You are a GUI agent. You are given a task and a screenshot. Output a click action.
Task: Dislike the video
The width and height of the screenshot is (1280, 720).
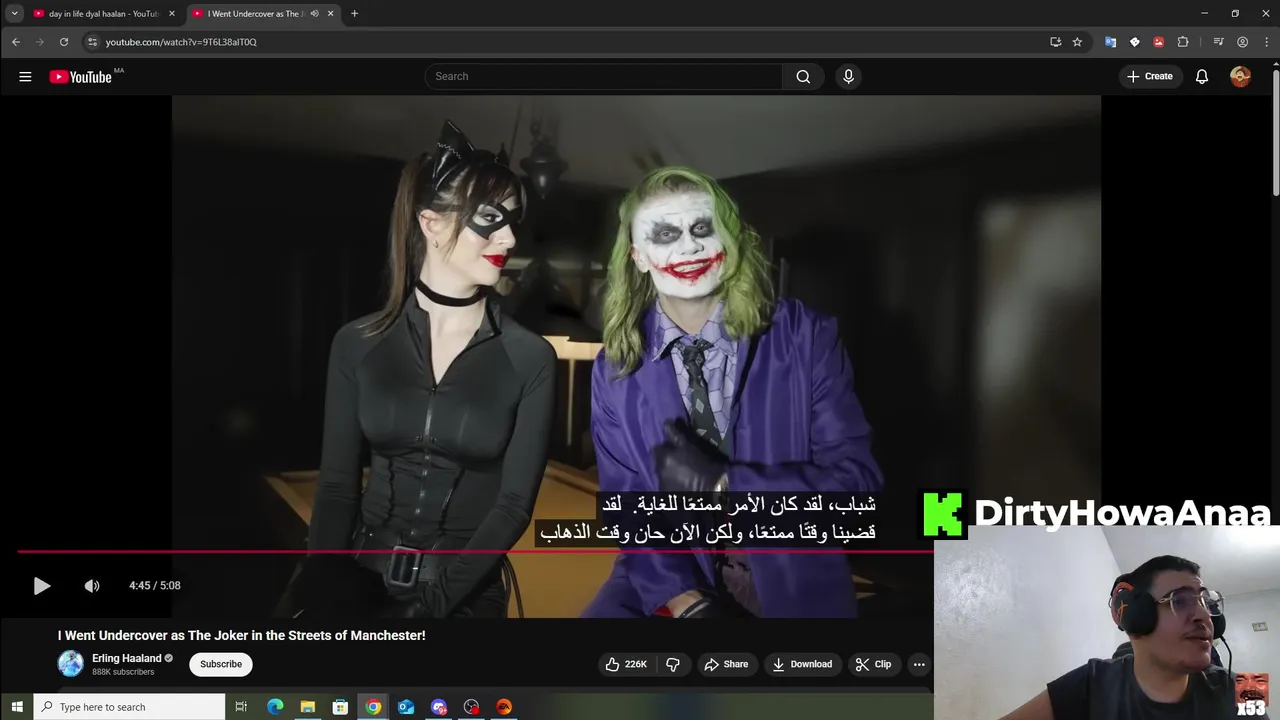(x=673, y=664)
